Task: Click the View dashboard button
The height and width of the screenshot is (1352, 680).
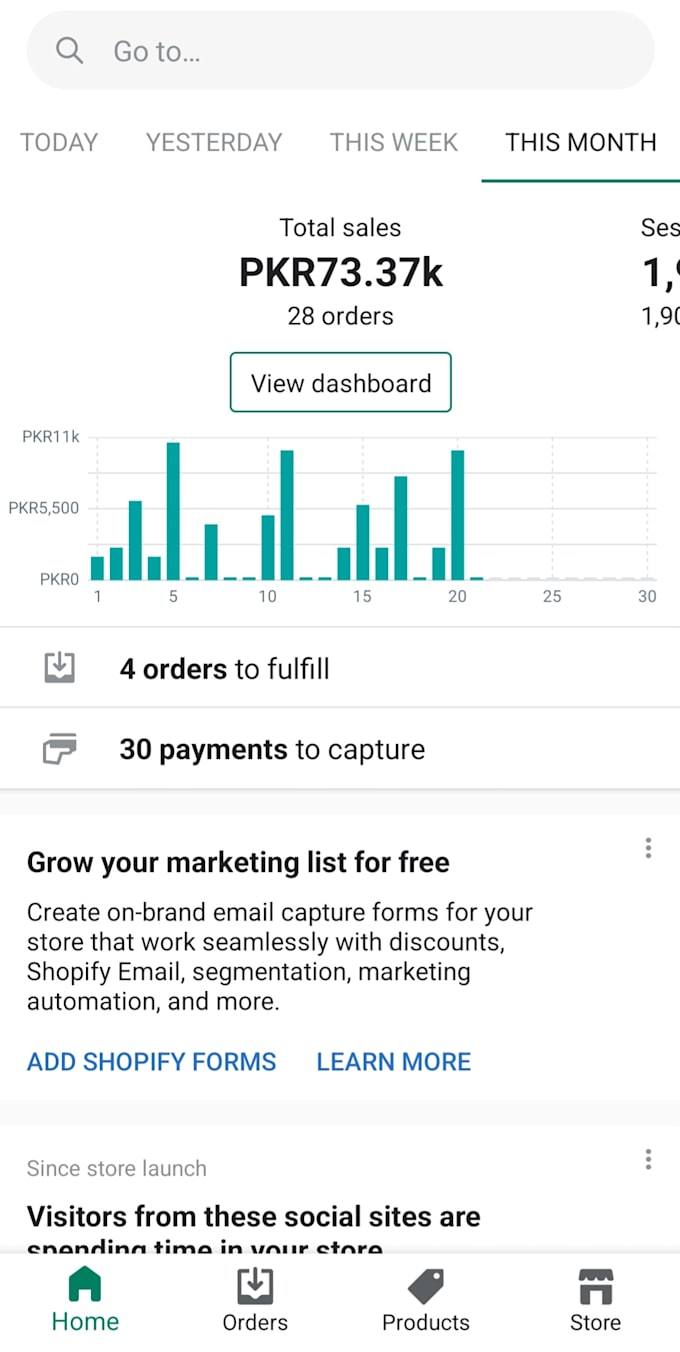Action: click(x=340, y=383)
